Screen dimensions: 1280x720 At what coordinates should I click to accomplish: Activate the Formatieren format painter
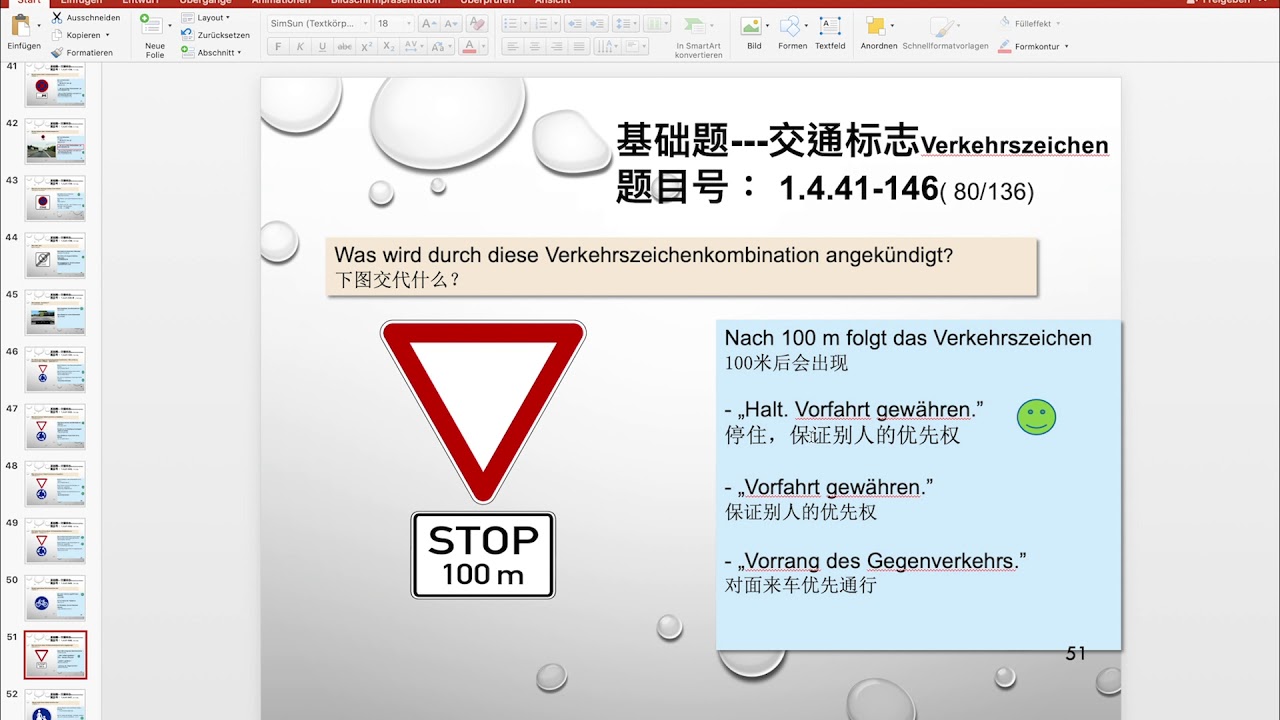click(x=82, y=52)
